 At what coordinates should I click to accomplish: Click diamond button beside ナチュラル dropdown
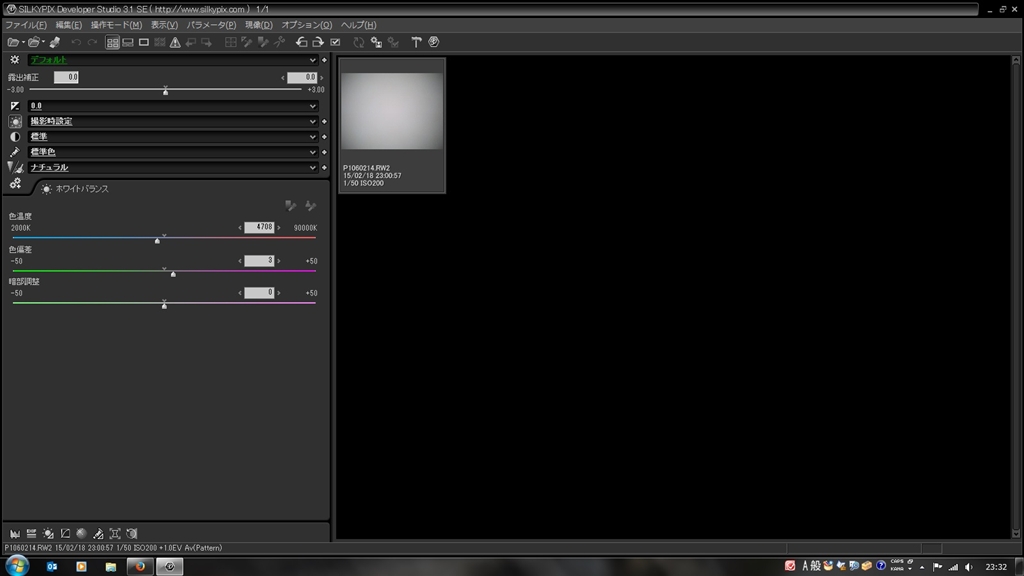point(325,168)
